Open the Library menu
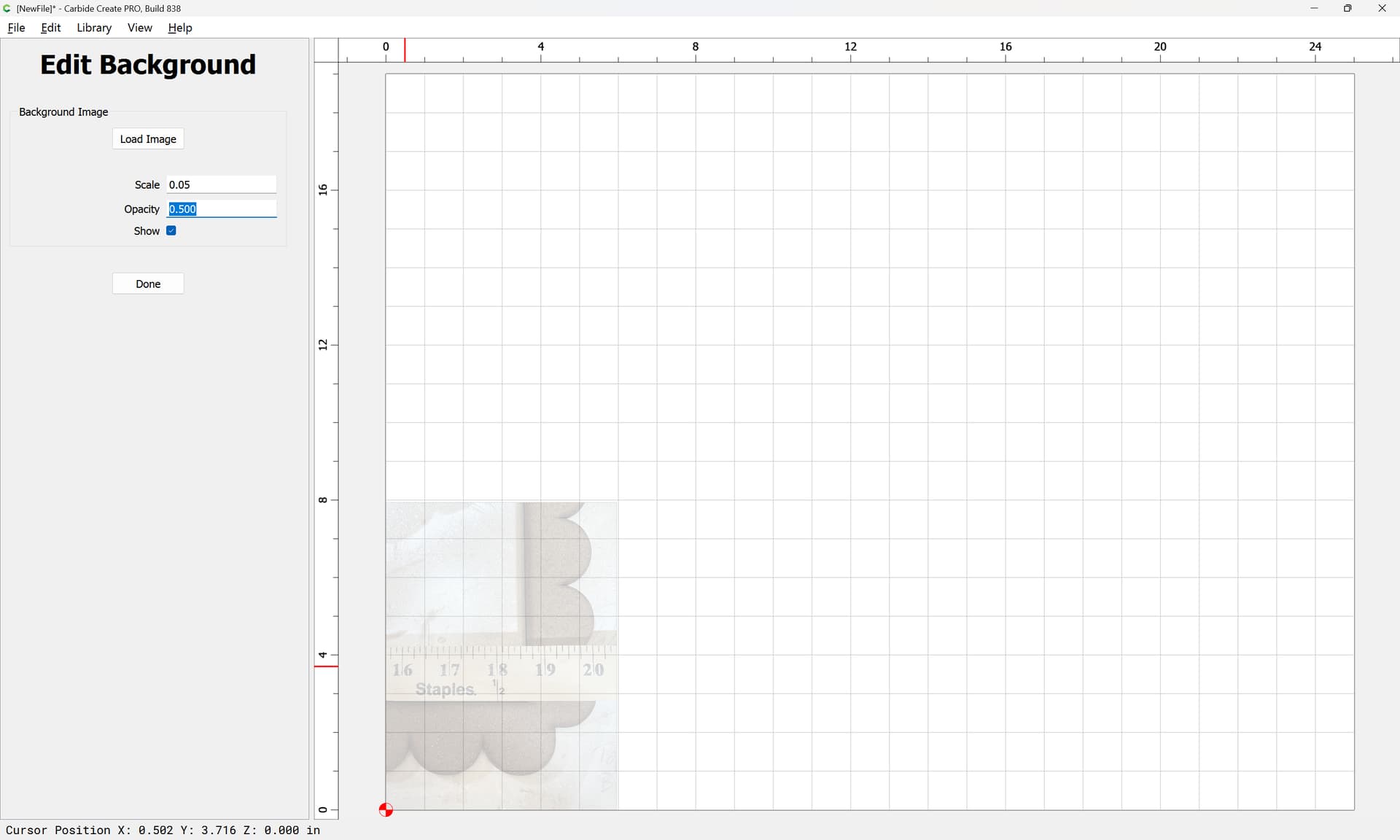This screenshot has width=1400, height=840. coord(94,28)
